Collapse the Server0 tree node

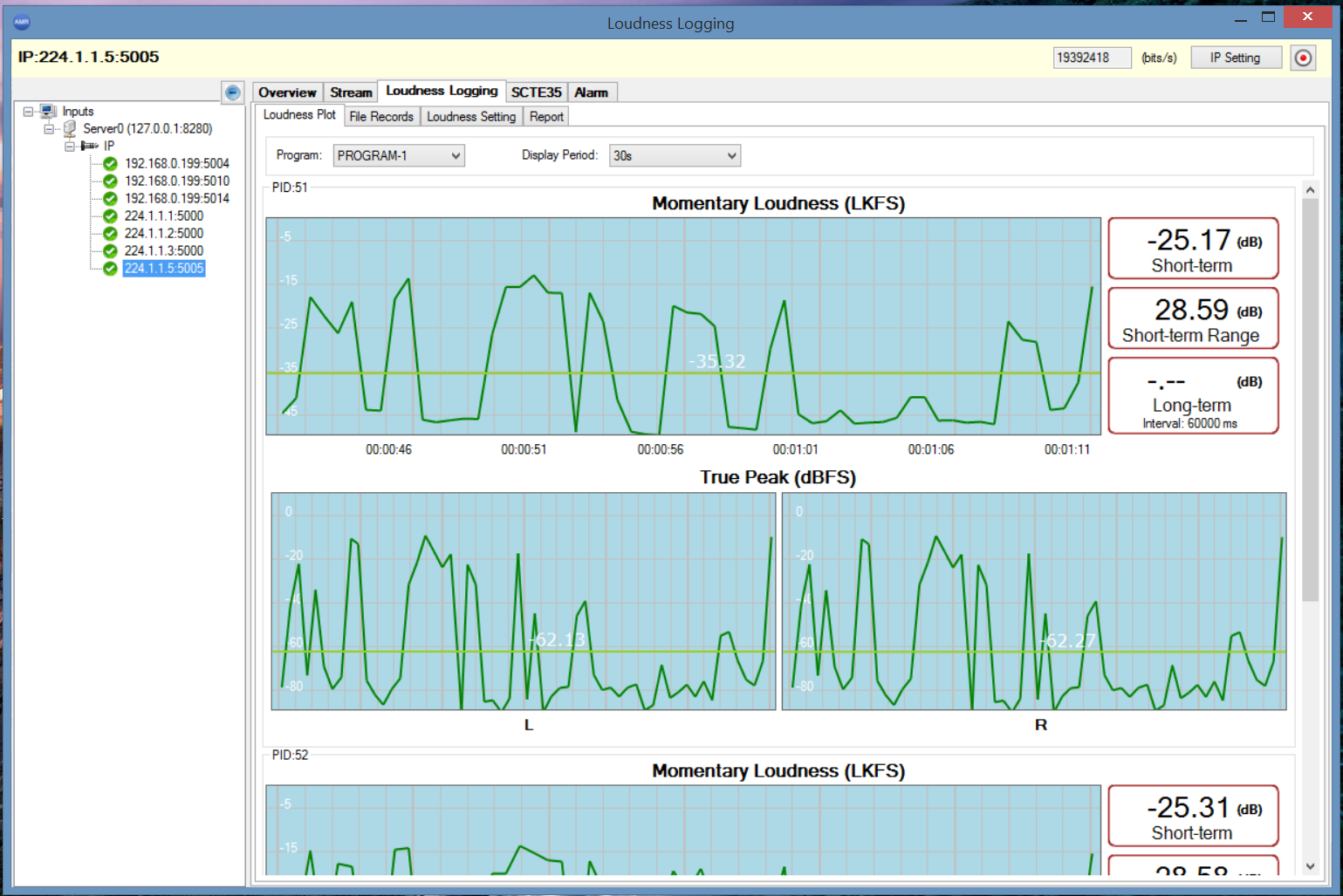click(x=50, y=128)
